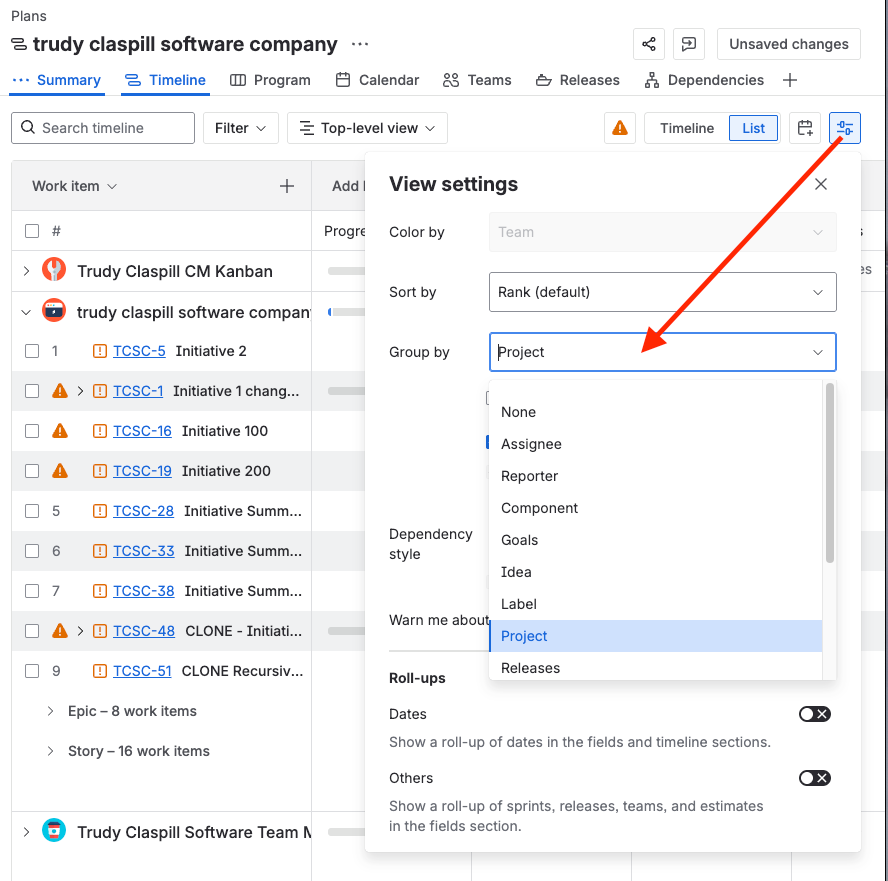Open the give feedback icon button
This screenshot has width=888, height=881.
(x=689, y=44)
